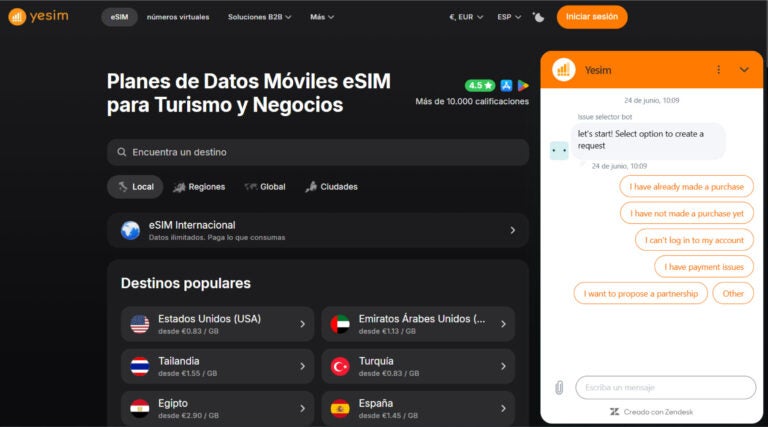This screenshot has width=768, height=427.
Task: Click the 'Destinos populares' heading
Action: (186, 283)
